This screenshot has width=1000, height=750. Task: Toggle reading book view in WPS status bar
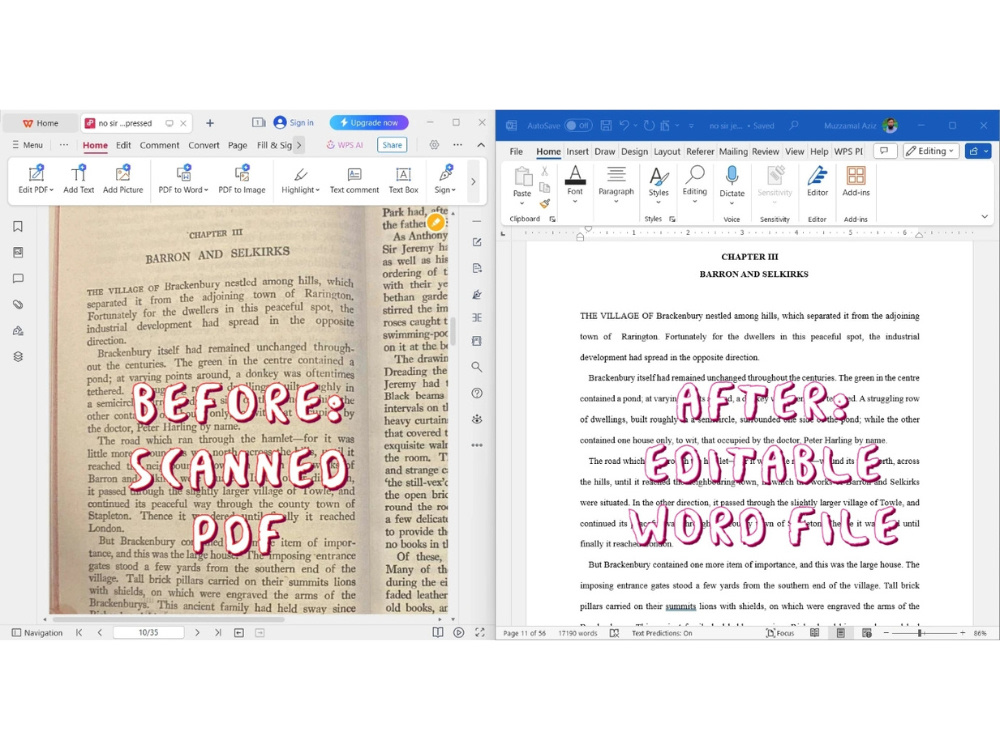(x=438, y=633)
